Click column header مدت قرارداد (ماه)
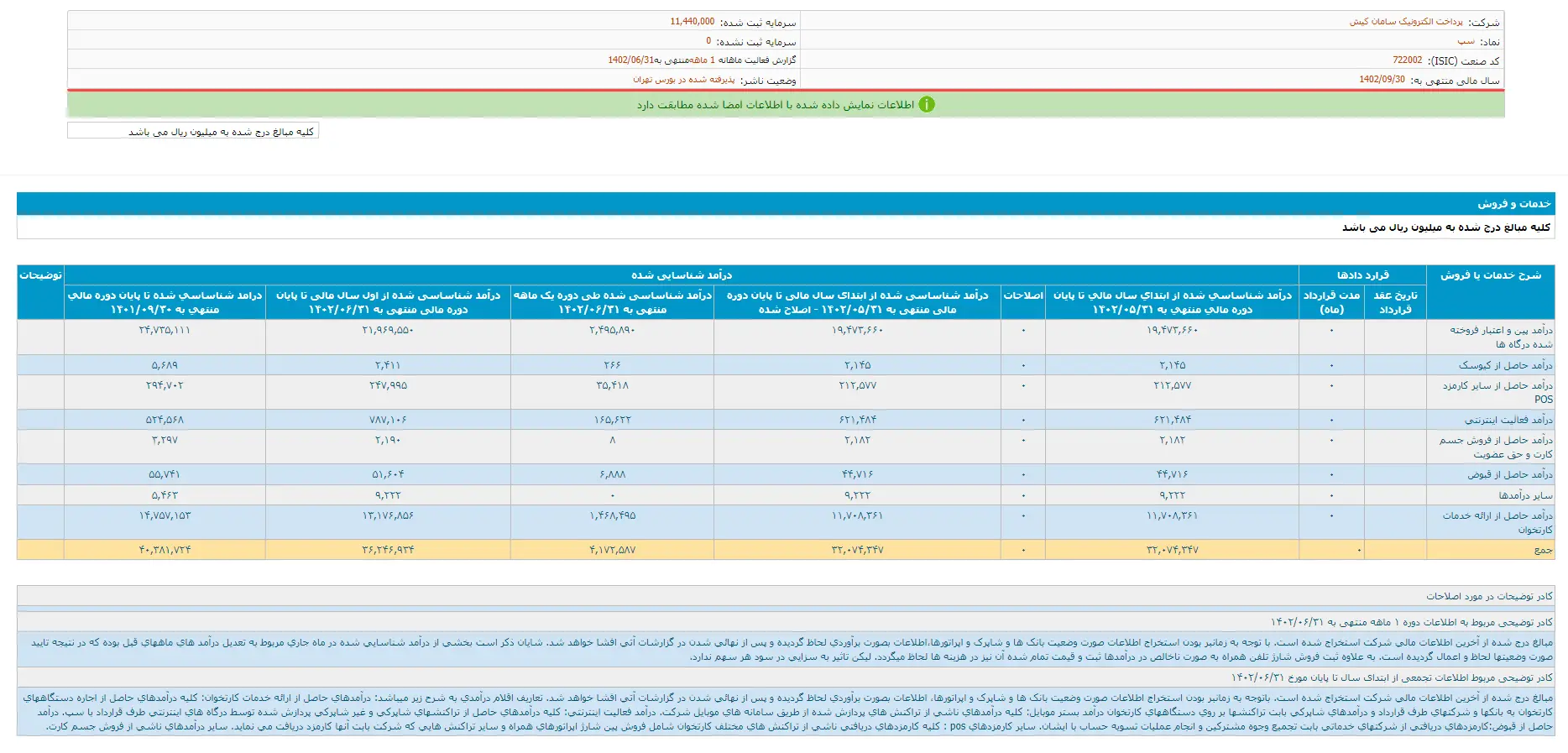 coord(1331,302)
